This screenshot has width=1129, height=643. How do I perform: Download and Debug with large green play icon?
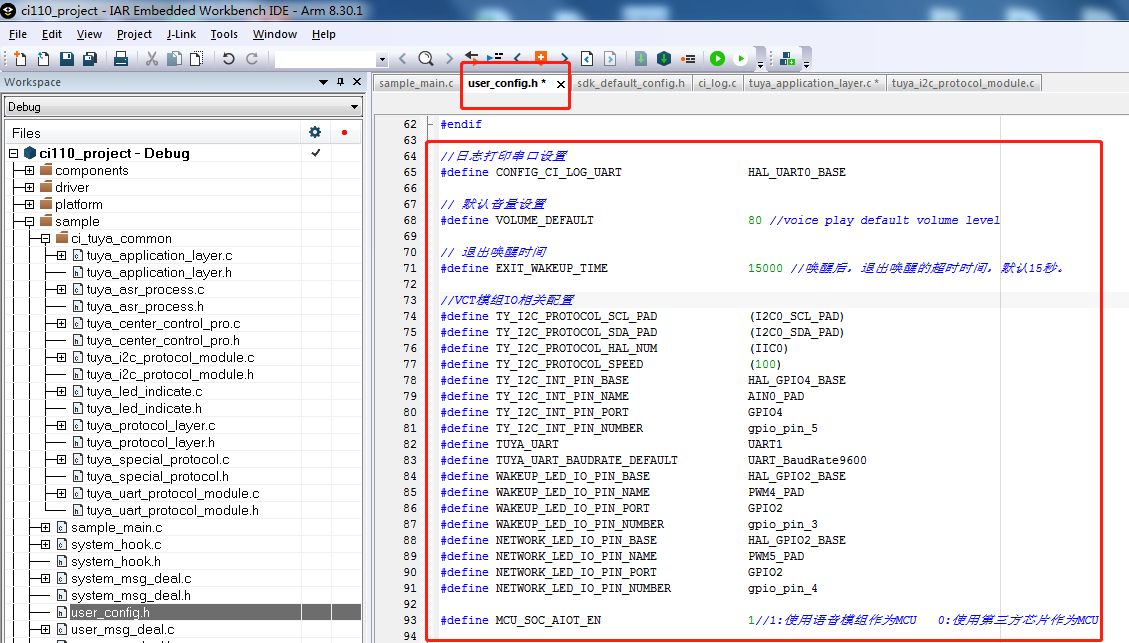coord(717,59)
